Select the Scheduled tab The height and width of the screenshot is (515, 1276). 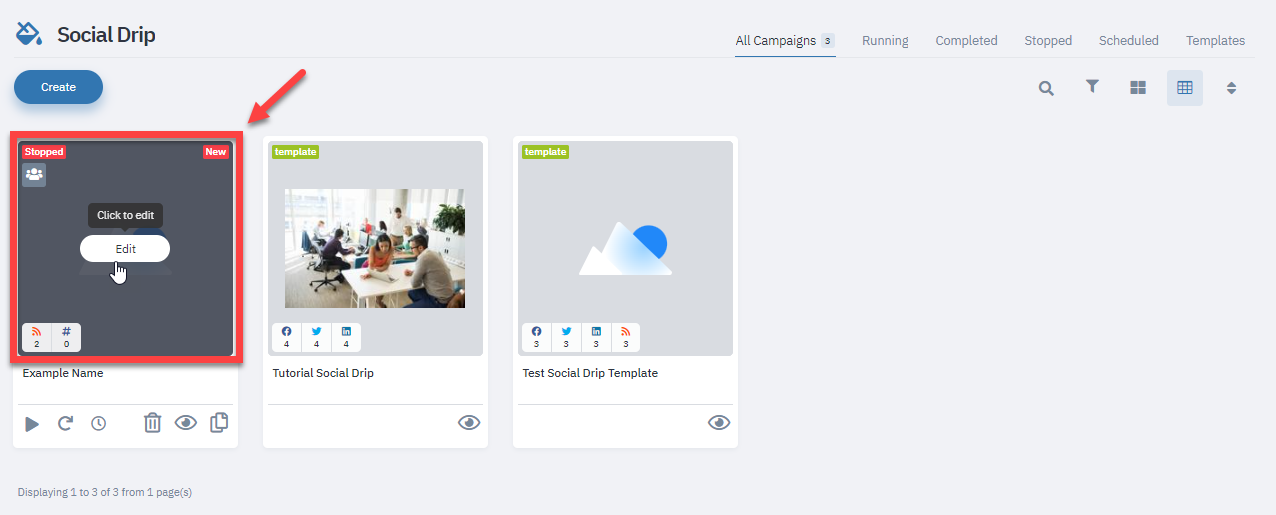1128,41
